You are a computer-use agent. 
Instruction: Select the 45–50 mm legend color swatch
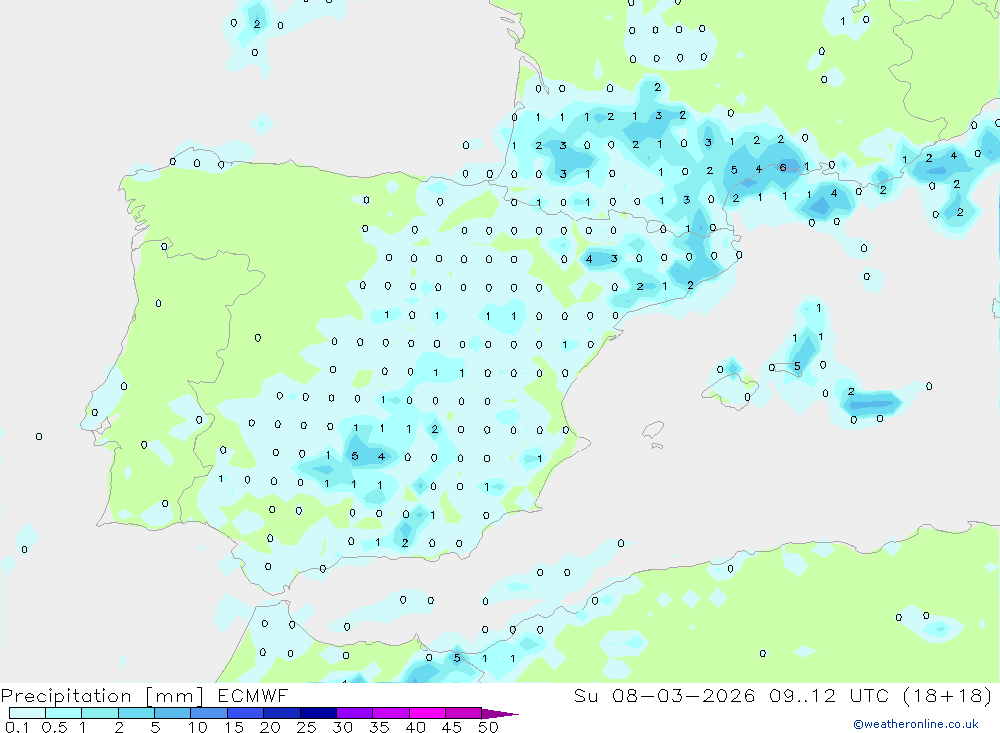point(464,713)
